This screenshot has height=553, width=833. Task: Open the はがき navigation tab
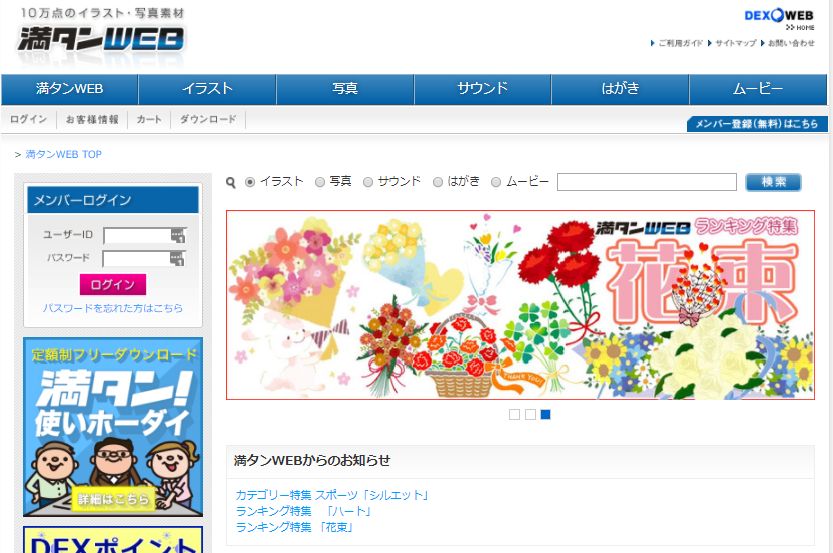620,89
